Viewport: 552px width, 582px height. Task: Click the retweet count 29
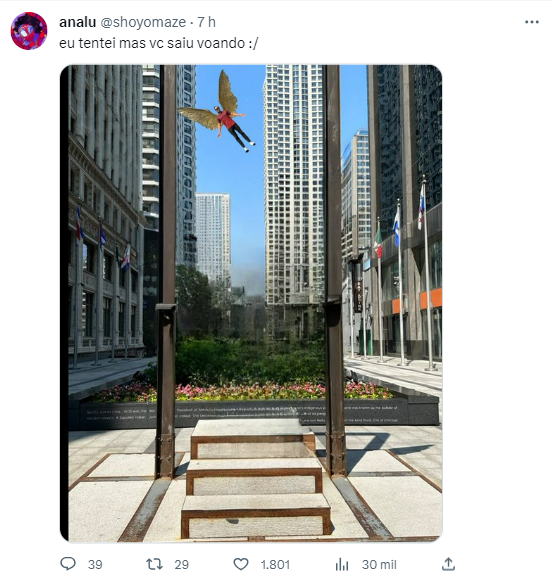(x=182, y=565)
